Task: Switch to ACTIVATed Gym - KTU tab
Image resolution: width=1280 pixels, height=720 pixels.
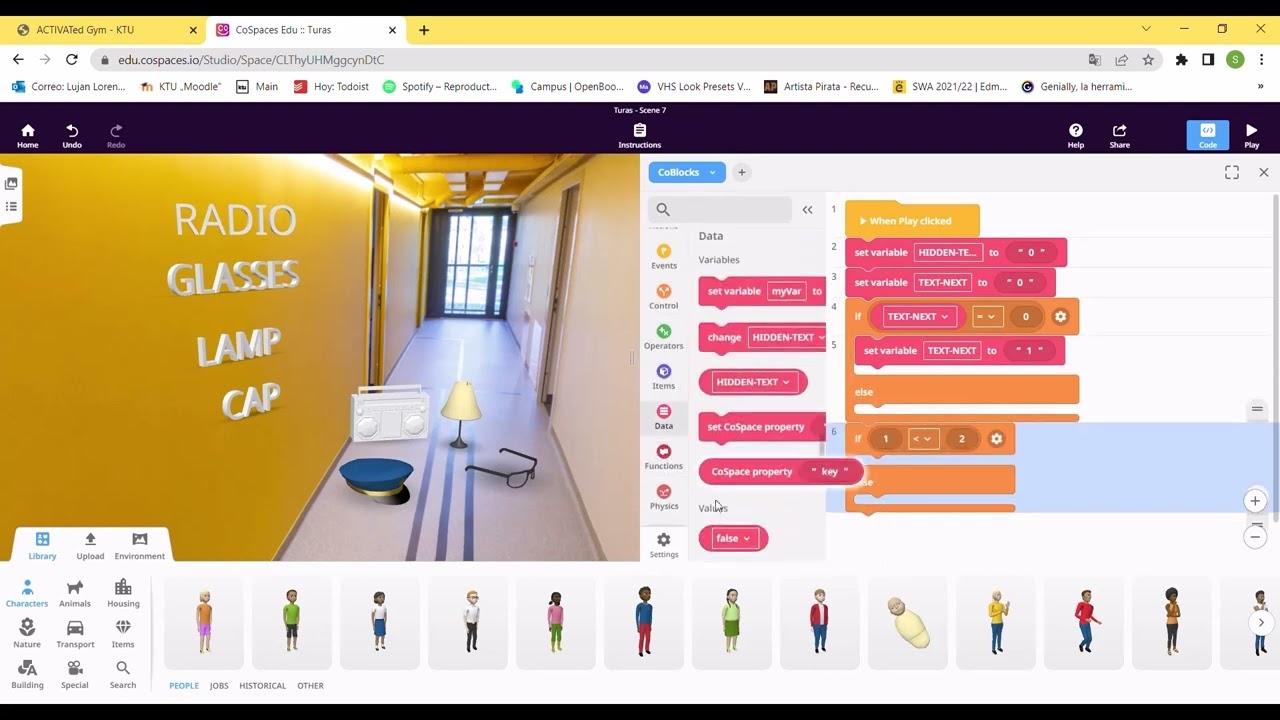Action: point(104,30)
